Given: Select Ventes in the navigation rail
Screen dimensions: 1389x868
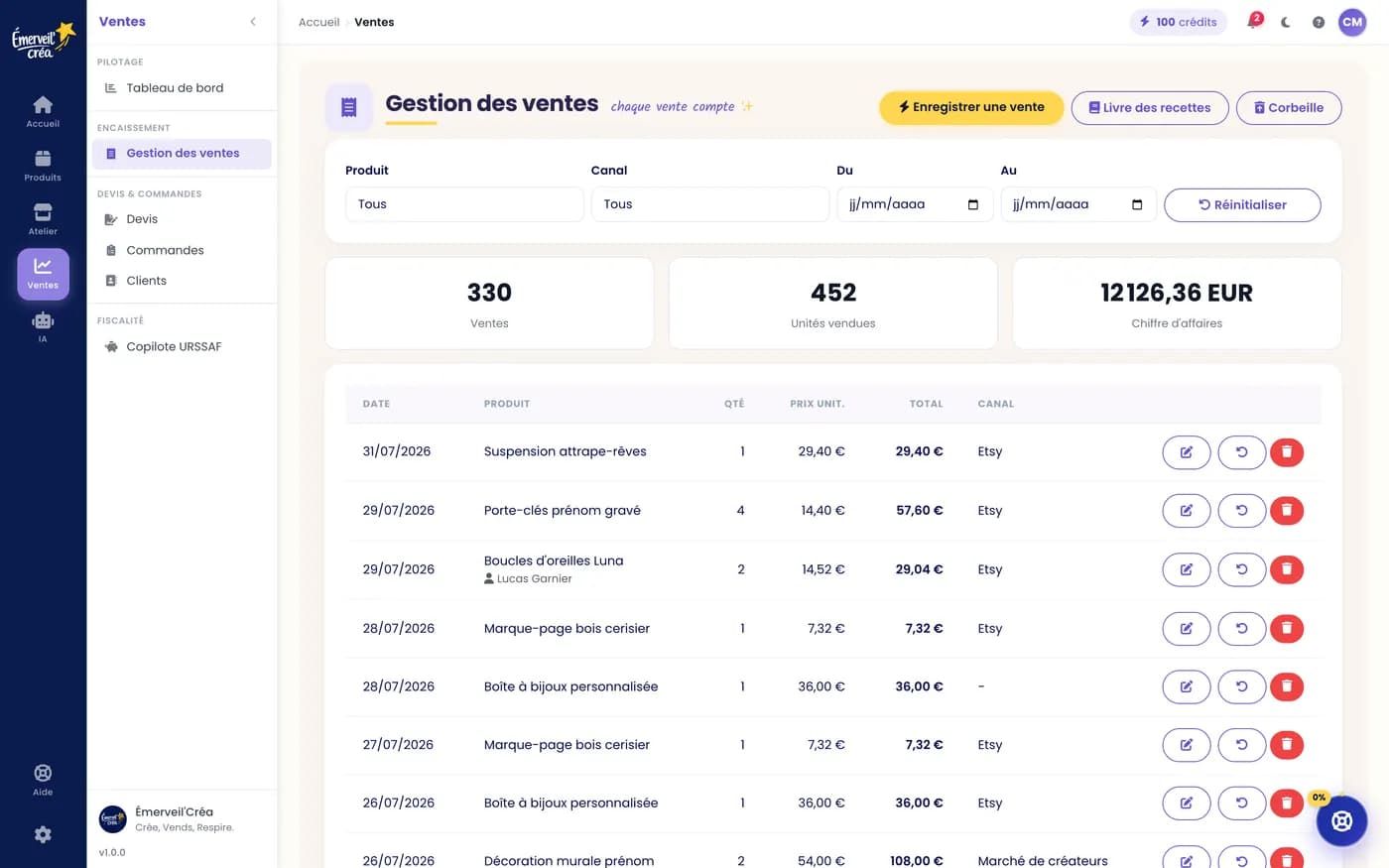Looking at the screenshot, I should click(x=43, y=274).
